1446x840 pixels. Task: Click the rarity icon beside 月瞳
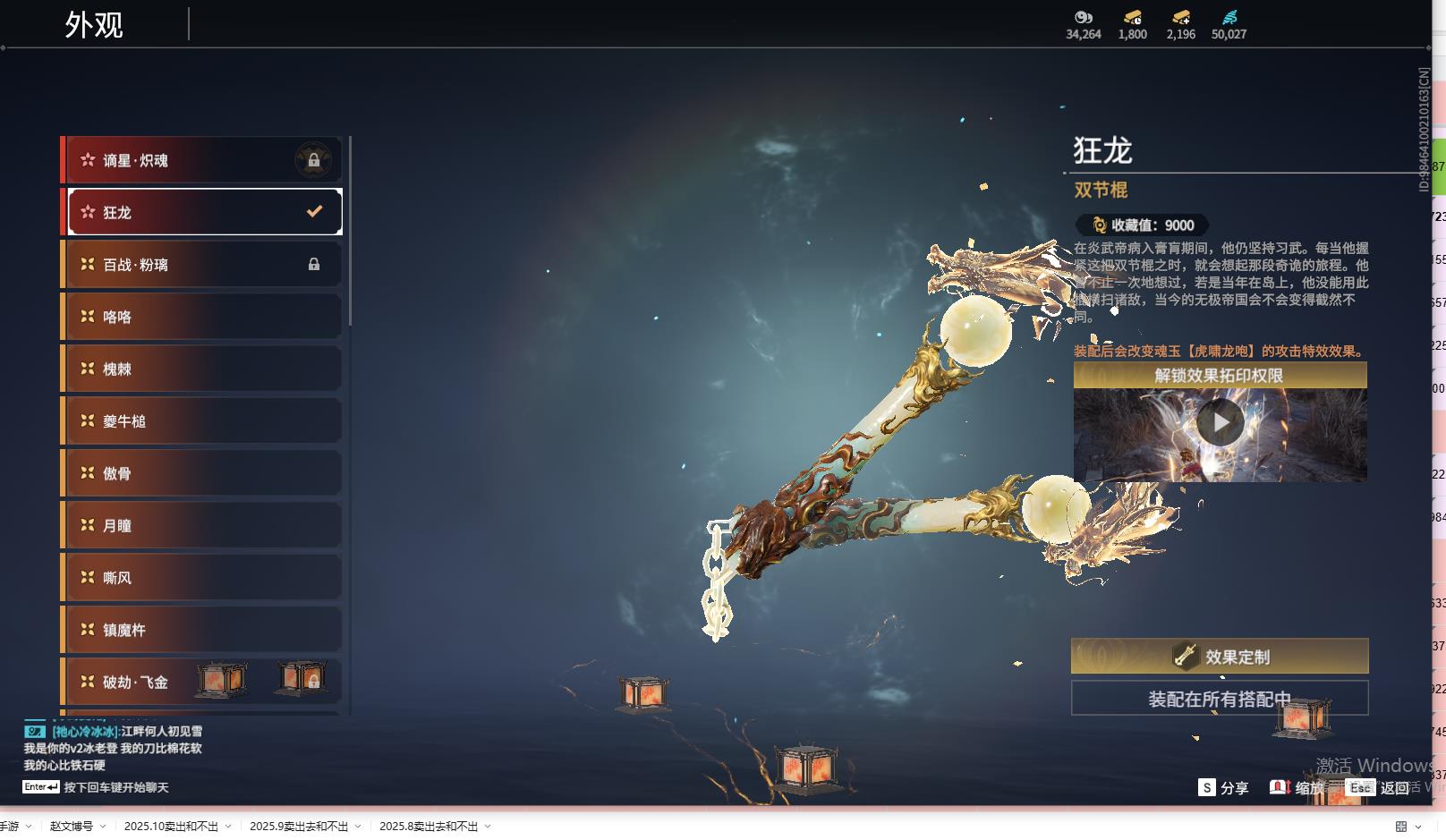(88, 525)
